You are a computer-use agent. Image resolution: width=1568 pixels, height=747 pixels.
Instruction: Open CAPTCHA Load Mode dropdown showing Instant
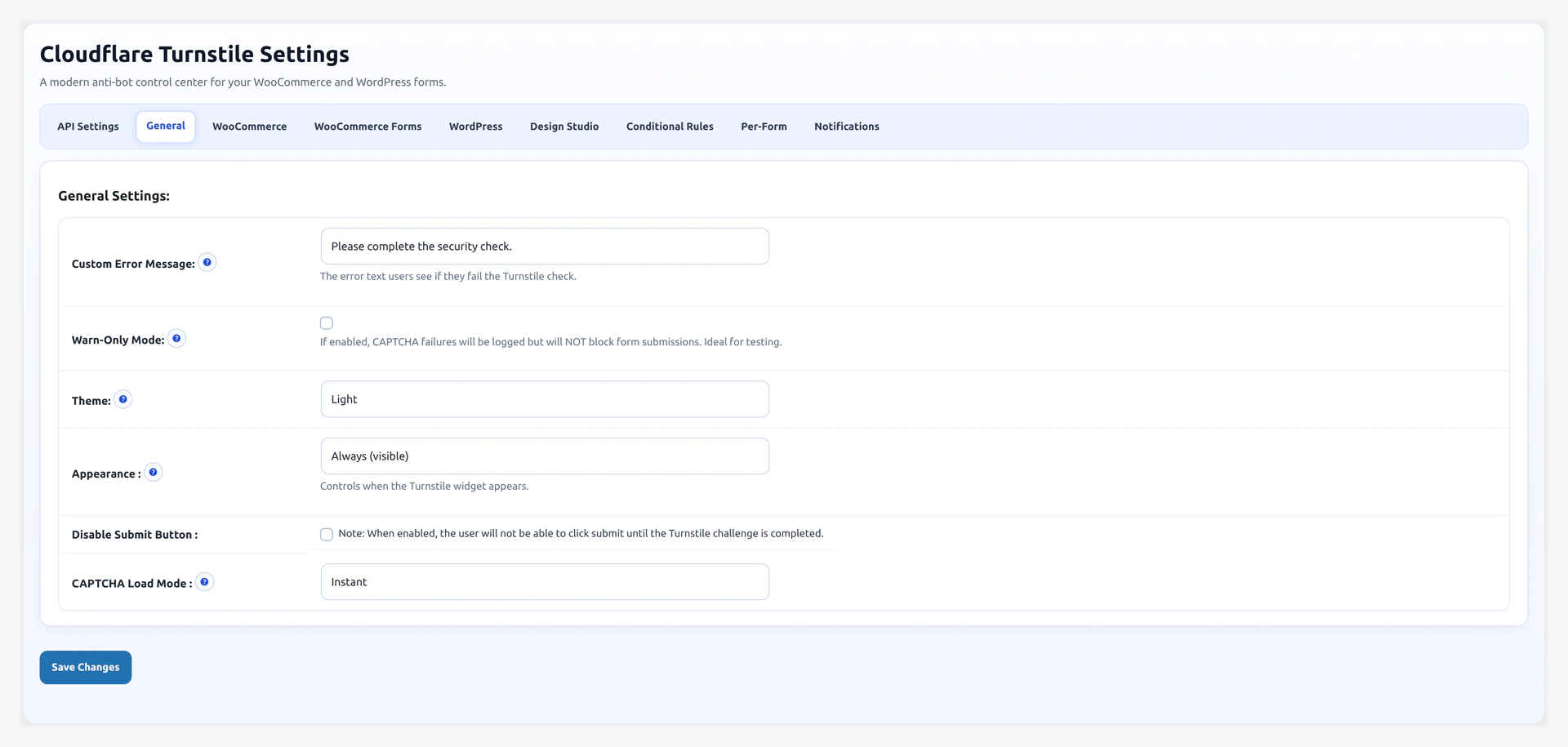[x=545, y=582]
